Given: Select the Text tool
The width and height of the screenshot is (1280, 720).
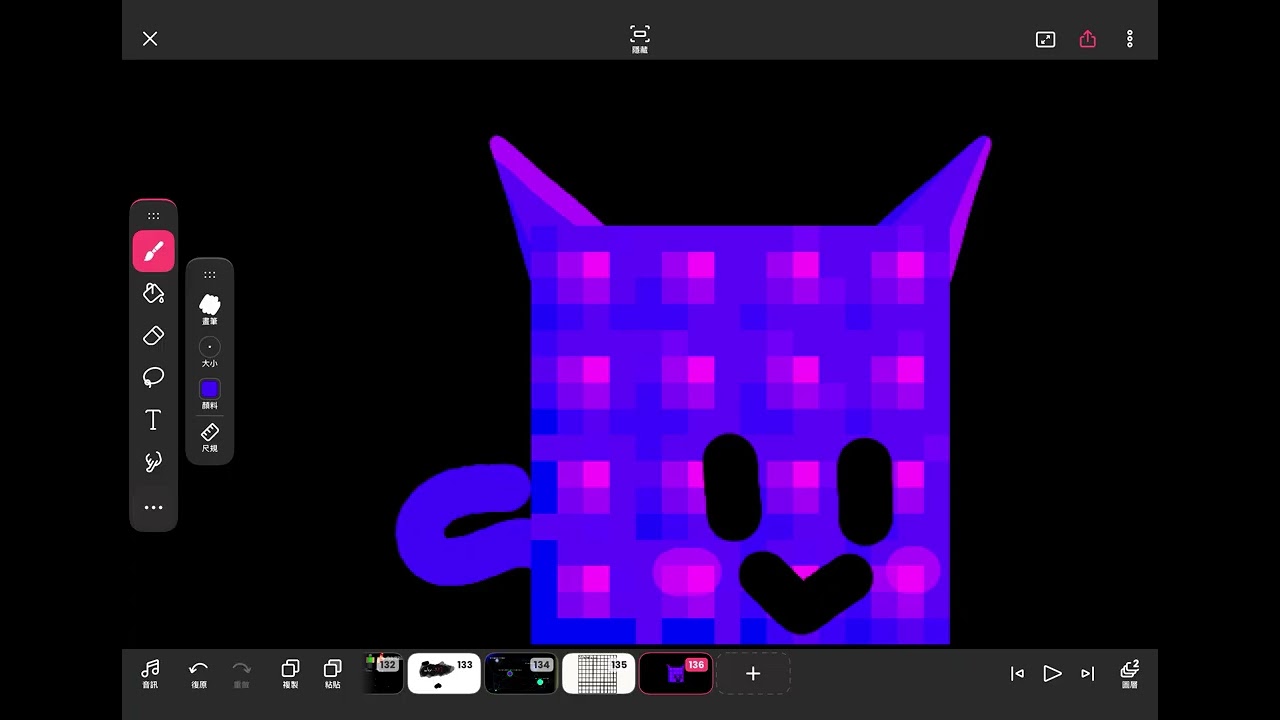Looking at the screenshot, I should pyautogui.click(x=153, y=420).
